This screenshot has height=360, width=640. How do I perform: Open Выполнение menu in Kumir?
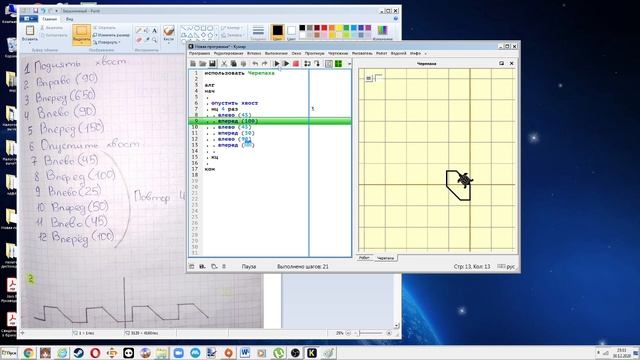276,53
